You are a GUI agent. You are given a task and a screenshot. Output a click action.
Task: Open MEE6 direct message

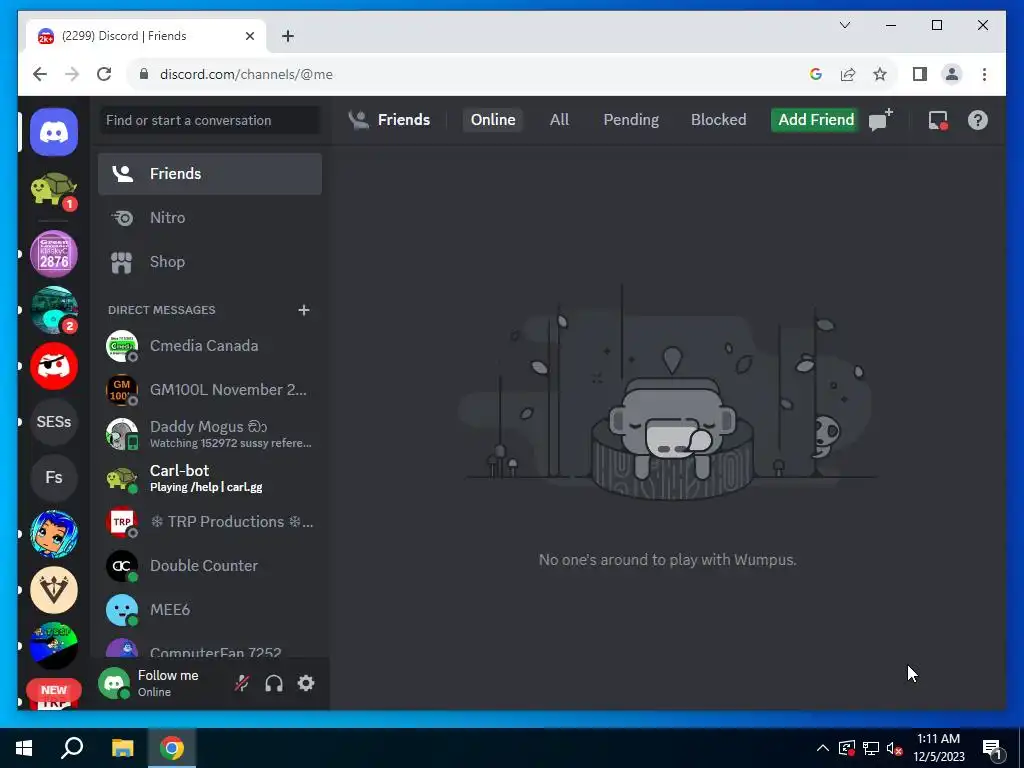[210, 610]
